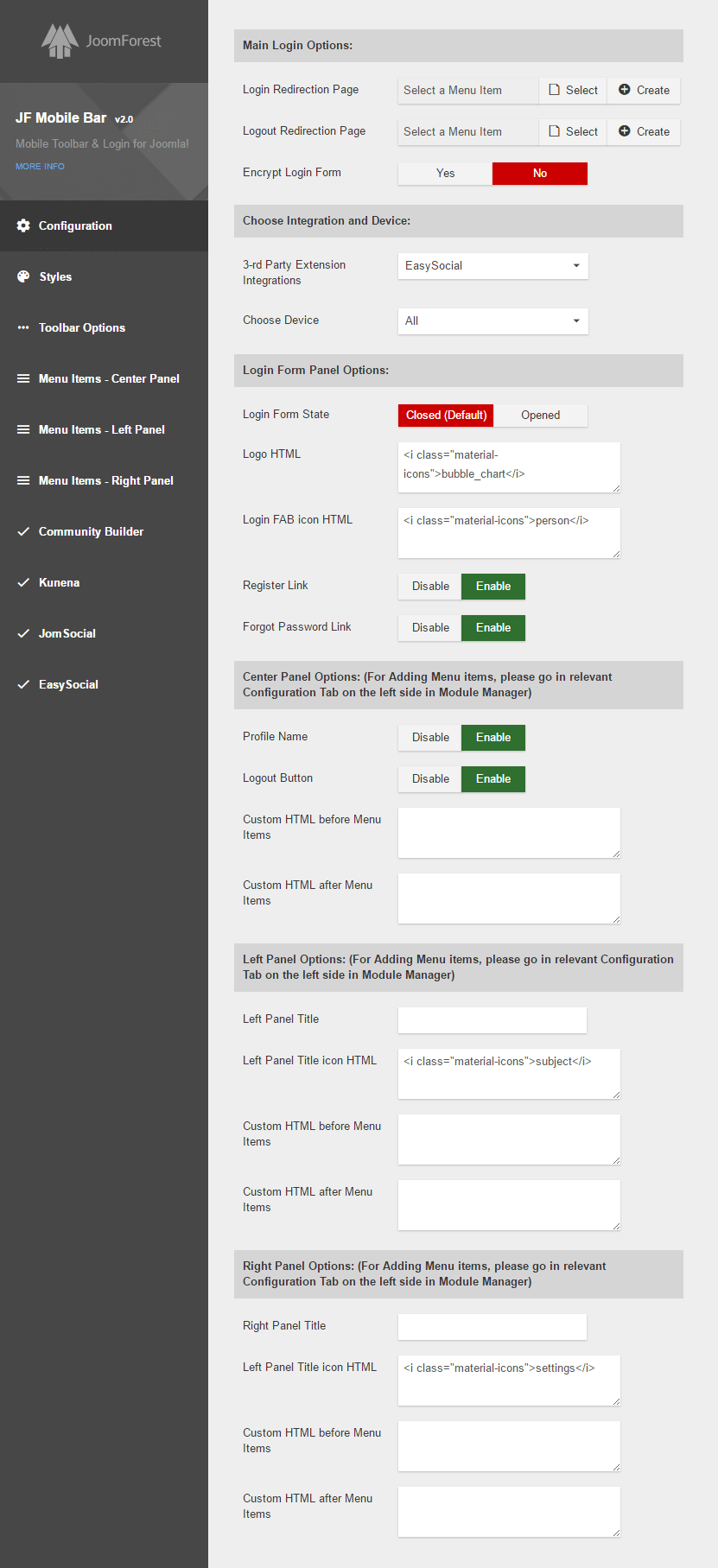This screenshot has width=718, height=1568.
Task: Go to the EasySocial tab
Action: [x=68, y=684]
